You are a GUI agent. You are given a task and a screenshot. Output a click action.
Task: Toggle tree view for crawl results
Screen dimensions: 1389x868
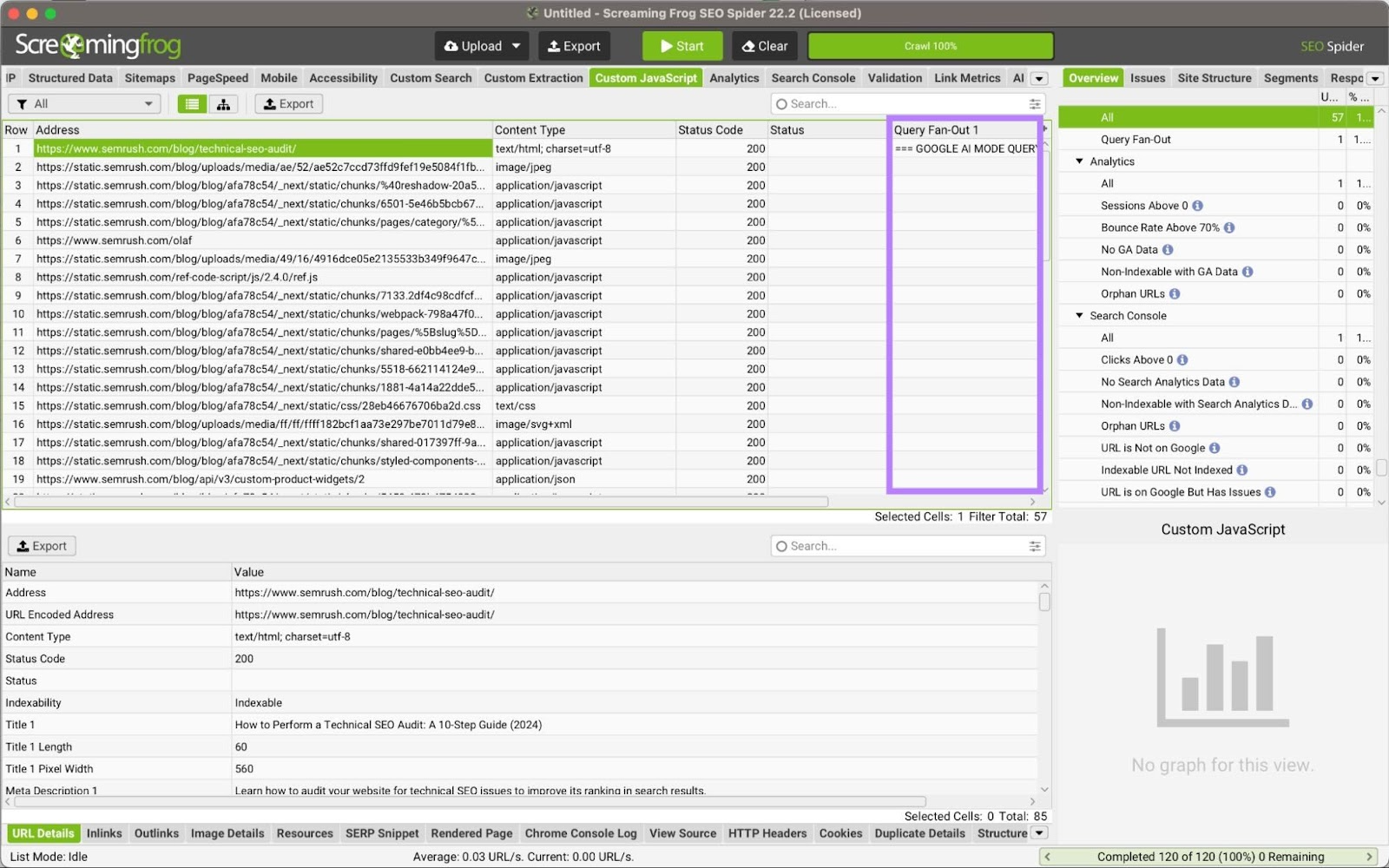pyautogui.click(x=224, y=103)
